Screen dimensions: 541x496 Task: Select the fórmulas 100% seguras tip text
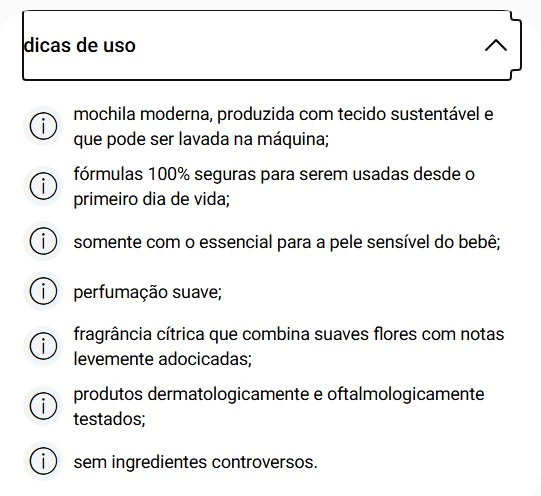click(x=274, y=187)
